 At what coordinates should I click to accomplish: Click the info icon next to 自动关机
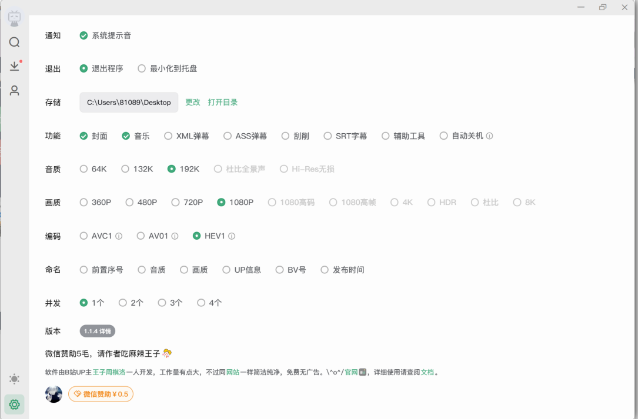click(490, 136)
